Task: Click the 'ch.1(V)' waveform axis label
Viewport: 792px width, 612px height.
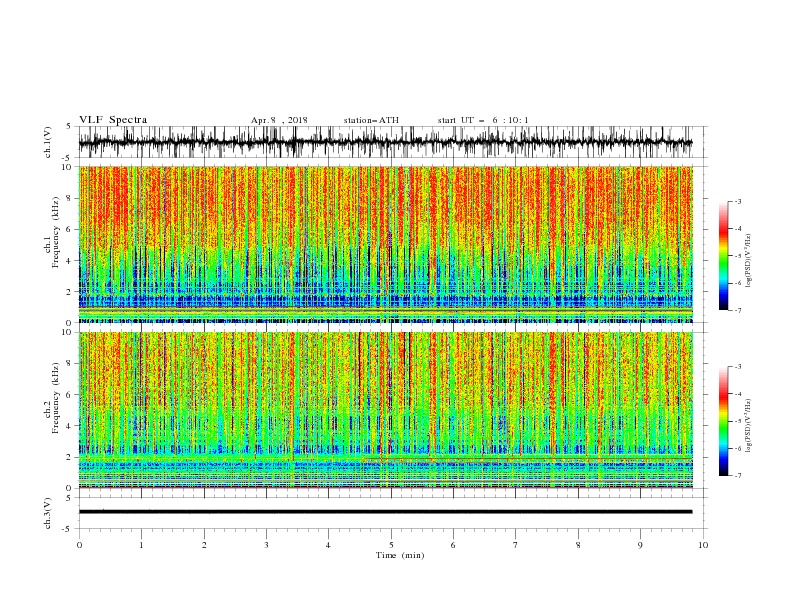Action: click(48, 142)
